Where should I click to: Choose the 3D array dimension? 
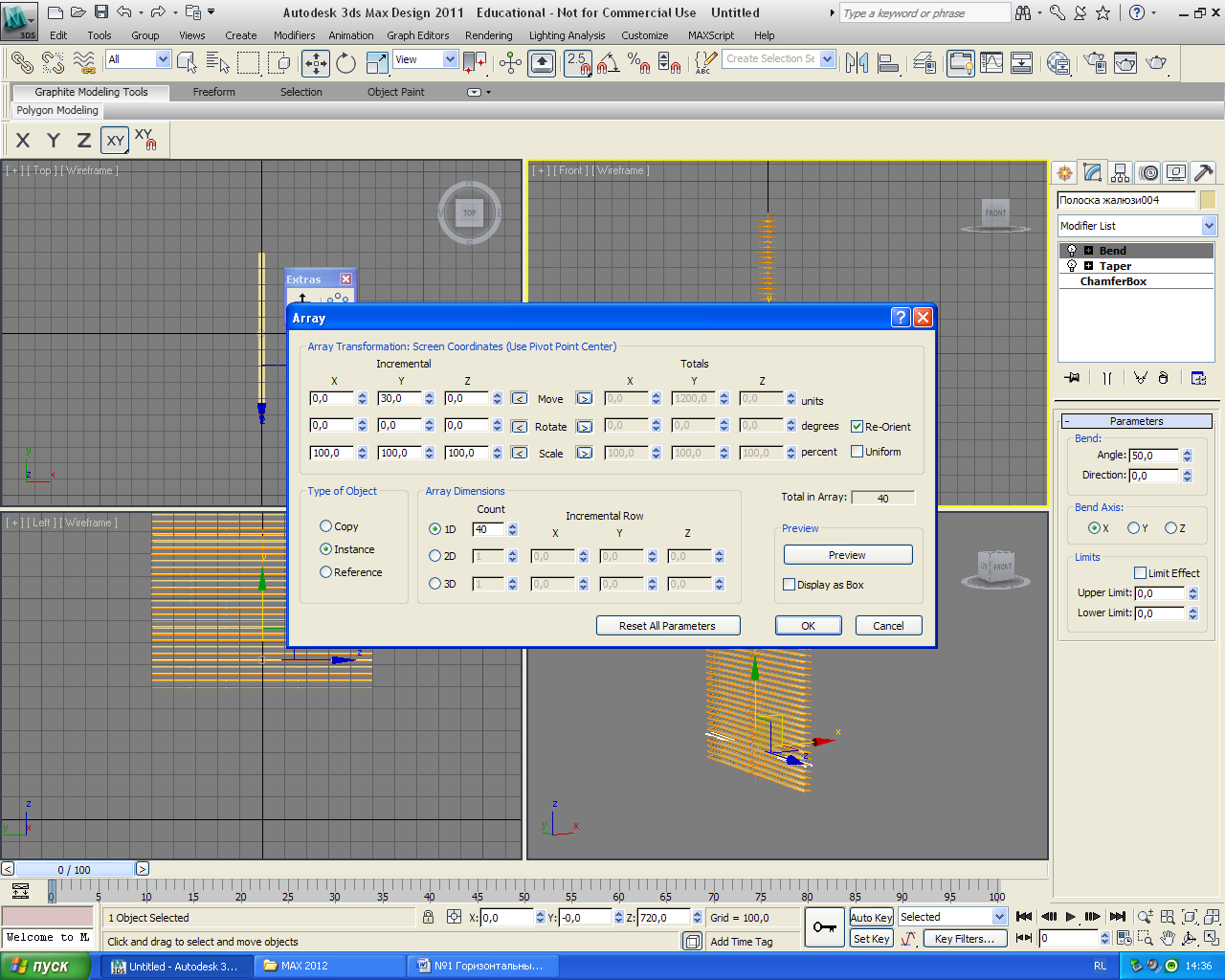pyautogui.click(x=435, y=584)
